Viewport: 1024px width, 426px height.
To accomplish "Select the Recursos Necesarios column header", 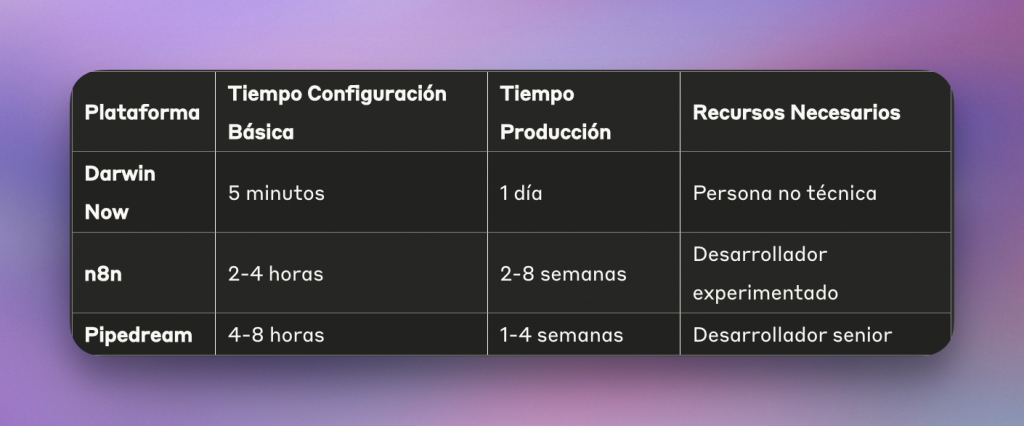I will click(796, 113).
